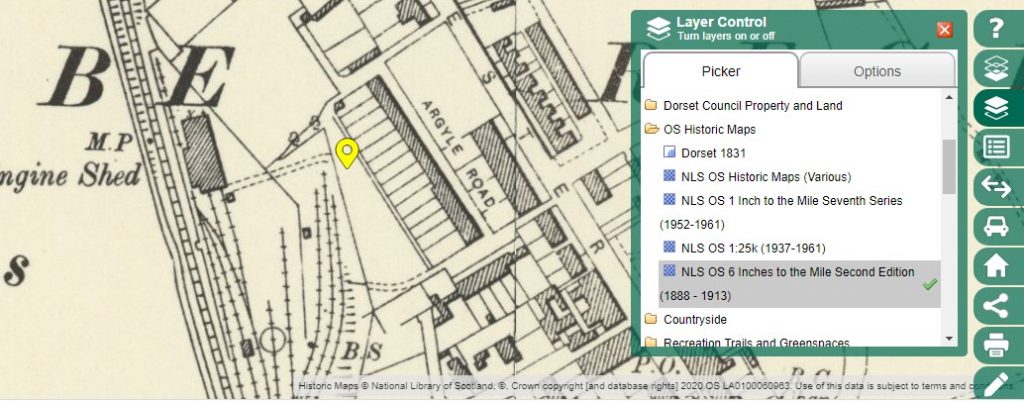This screenshot has width=1024, height=403.
Task: Expand the Countryside folder
Action: click(x=686, y=319)
